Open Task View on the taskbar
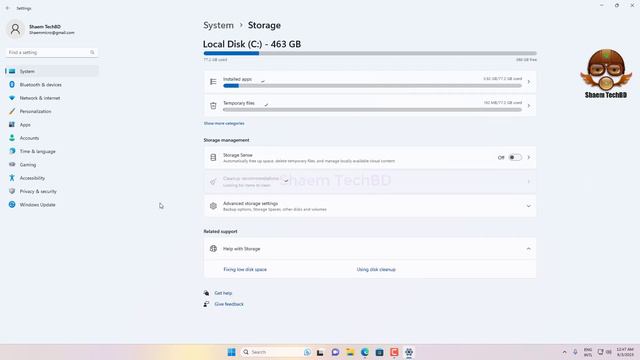The height and width of the screenshot is (360, 640). (x=320, y=352)
